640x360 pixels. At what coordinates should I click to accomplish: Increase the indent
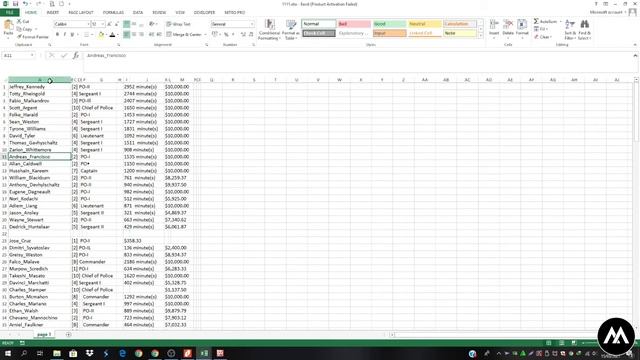(x=159, y=35)
